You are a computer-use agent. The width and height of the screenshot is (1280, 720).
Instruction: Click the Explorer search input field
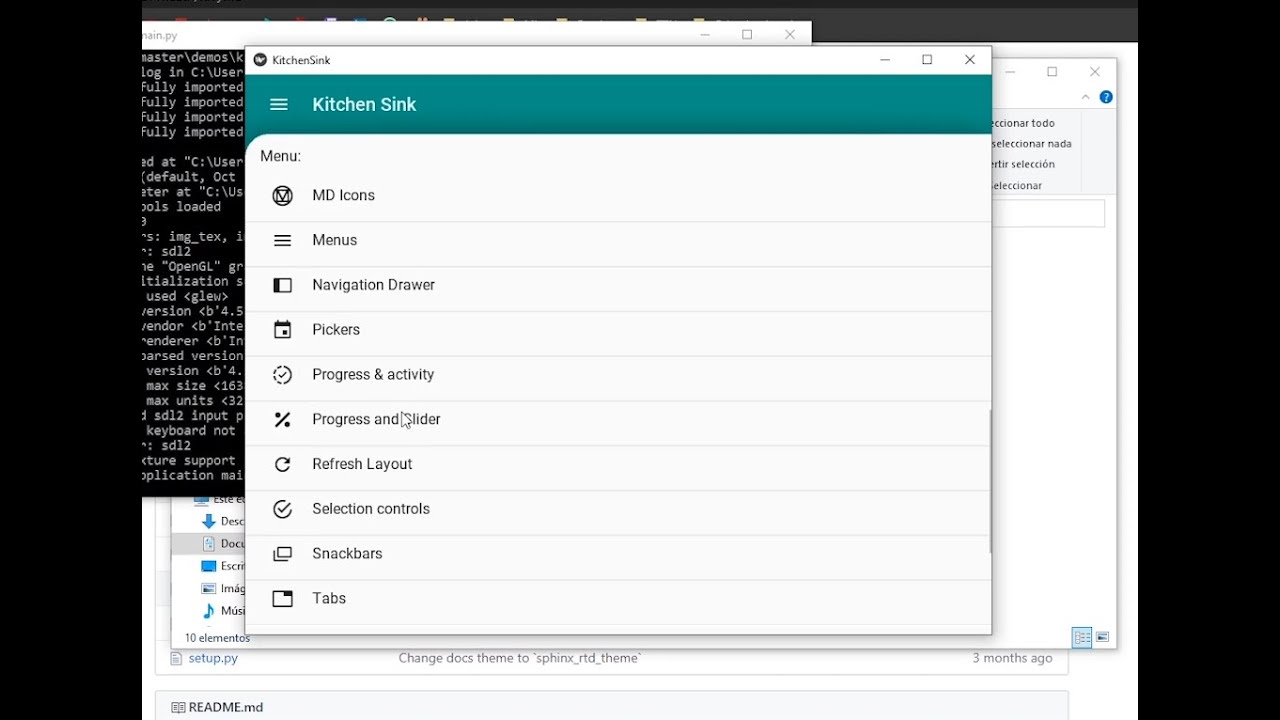click(x=1048, y=213)
